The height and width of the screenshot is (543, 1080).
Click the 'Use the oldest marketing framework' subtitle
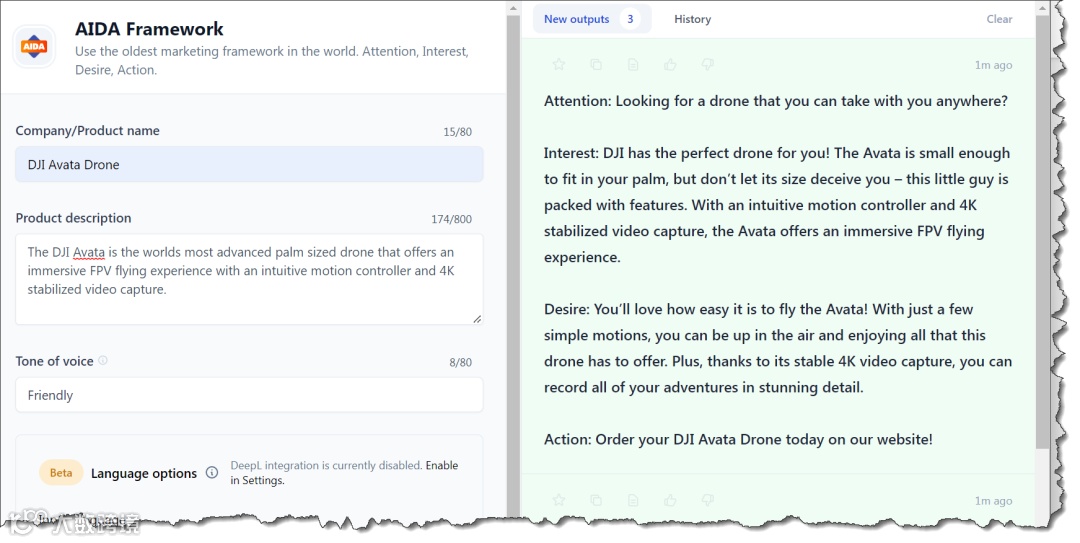tap(271, 61)
